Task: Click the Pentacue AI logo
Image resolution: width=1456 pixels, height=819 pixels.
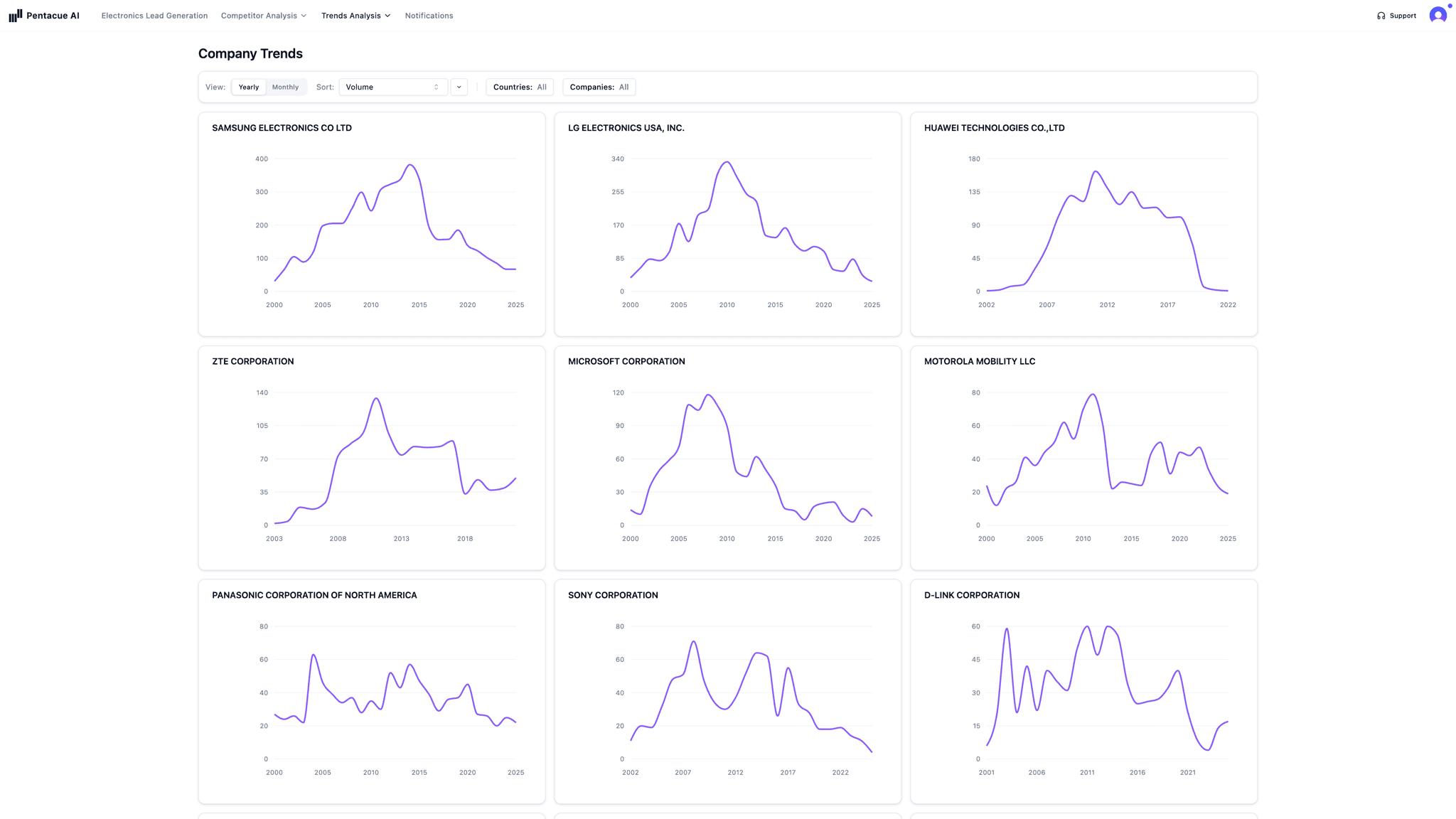Action: coord(44,15)
